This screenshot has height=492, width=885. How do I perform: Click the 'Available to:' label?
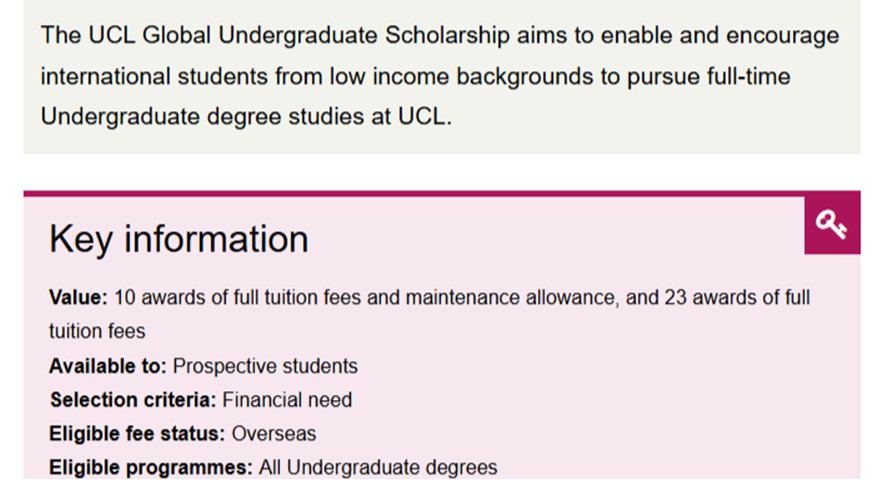[107, 366]
